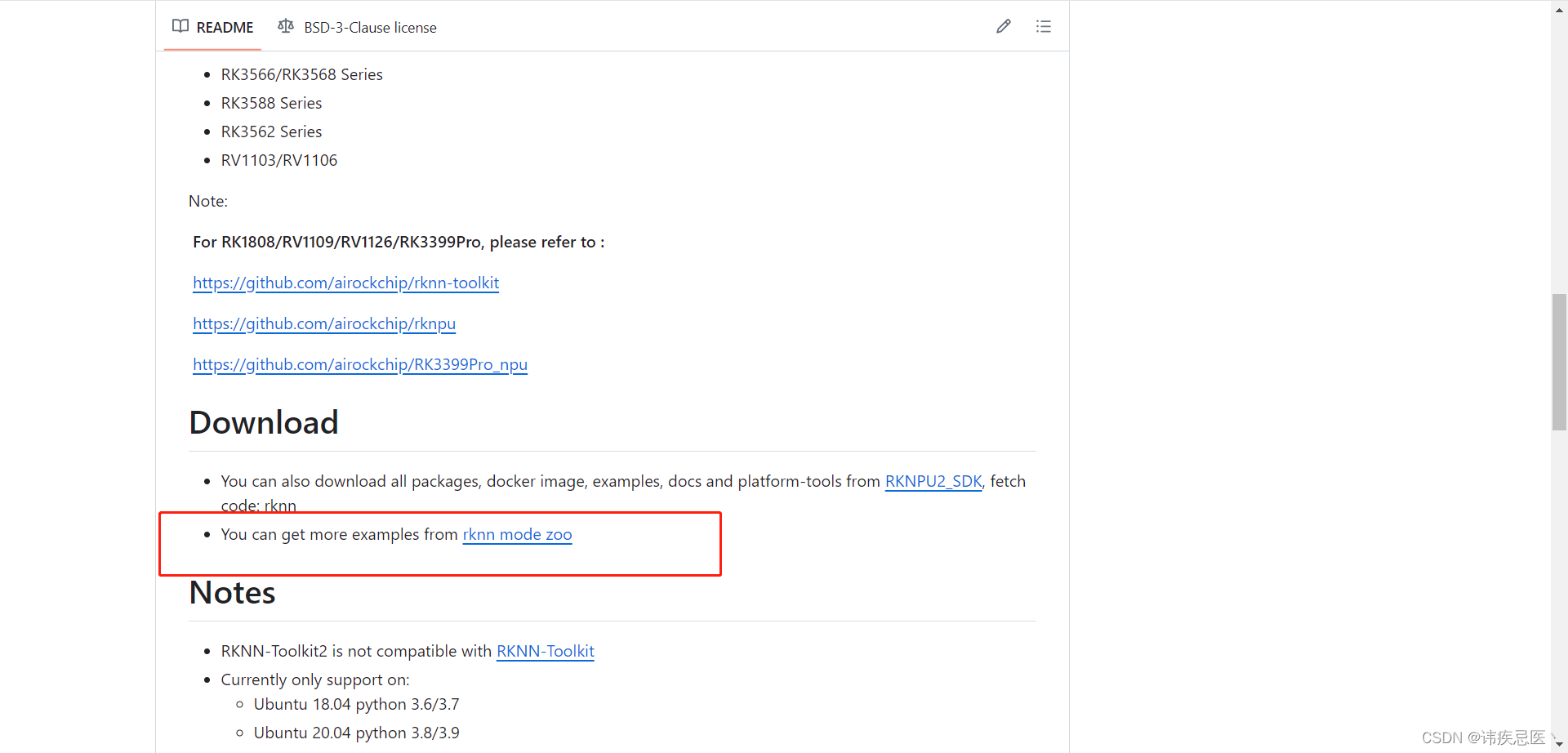Switch to the README tab
This screenshot has height=753, width=1568.
(x=212, y=27)
